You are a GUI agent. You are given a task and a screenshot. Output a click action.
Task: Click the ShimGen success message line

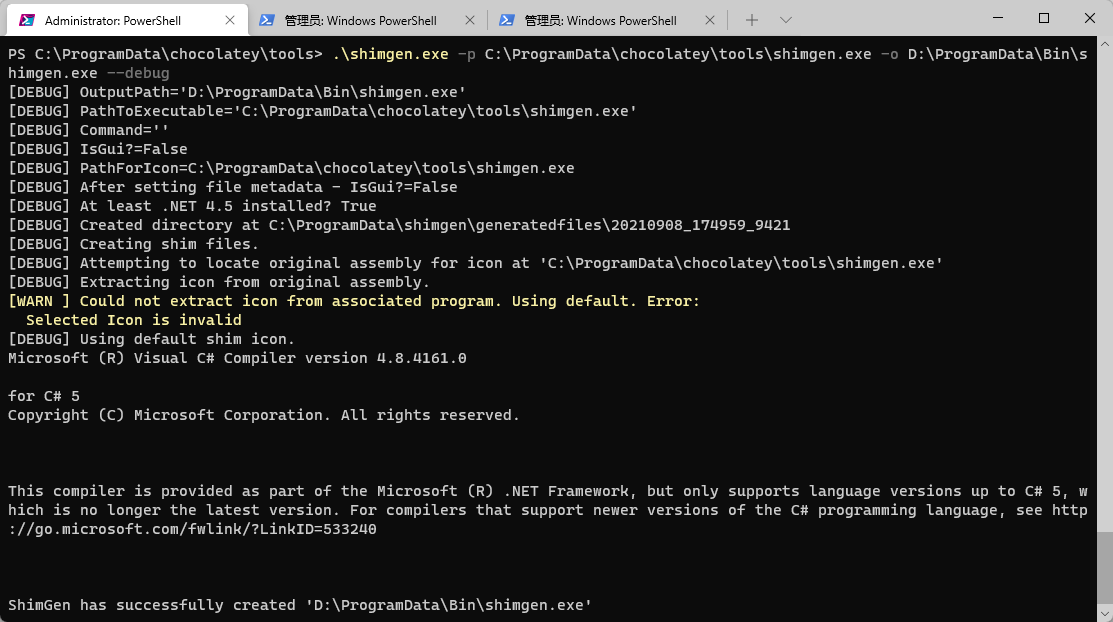300,605
